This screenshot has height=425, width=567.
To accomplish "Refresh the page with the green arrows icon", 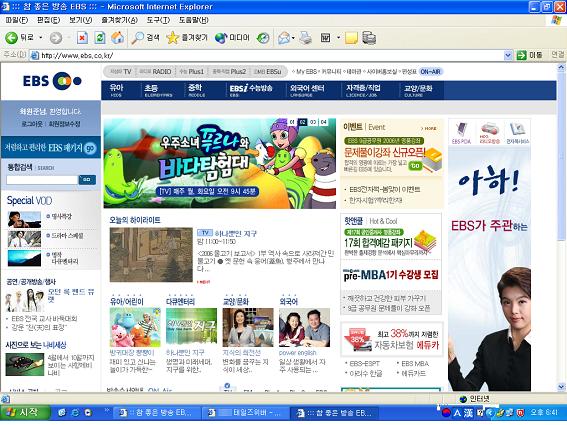I will tap(100, 38).
